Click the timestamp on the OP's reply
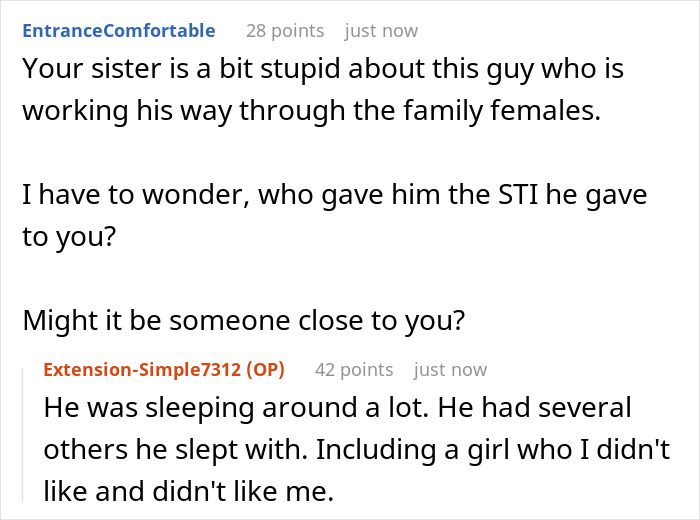Image resolution: width=700 pixels, height=520 pixels. 450,370
